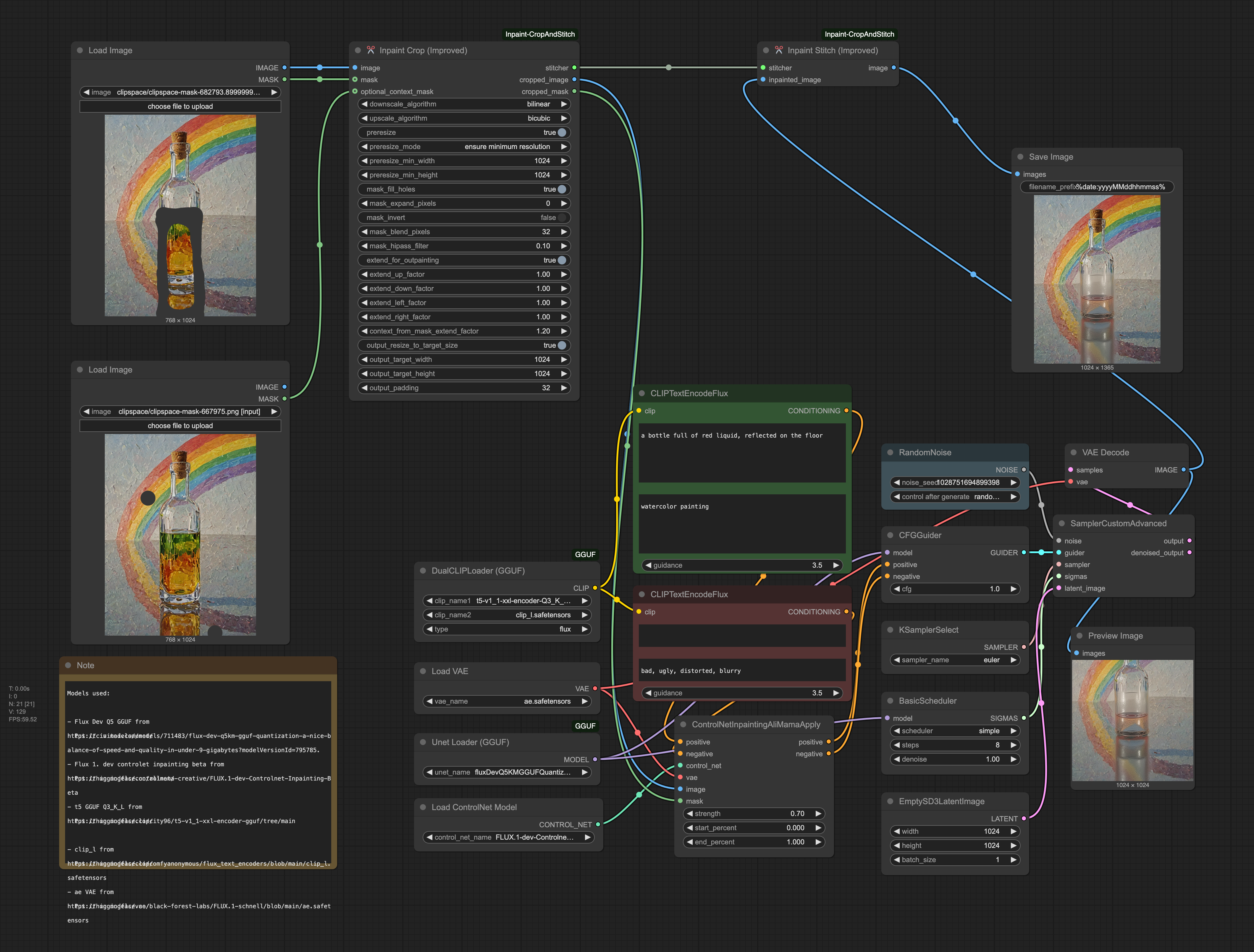Open the vae_name ae.safetensors dropdown
Image resolution: width=1254 pixels, height=952 pixels.
pos(507,701)
